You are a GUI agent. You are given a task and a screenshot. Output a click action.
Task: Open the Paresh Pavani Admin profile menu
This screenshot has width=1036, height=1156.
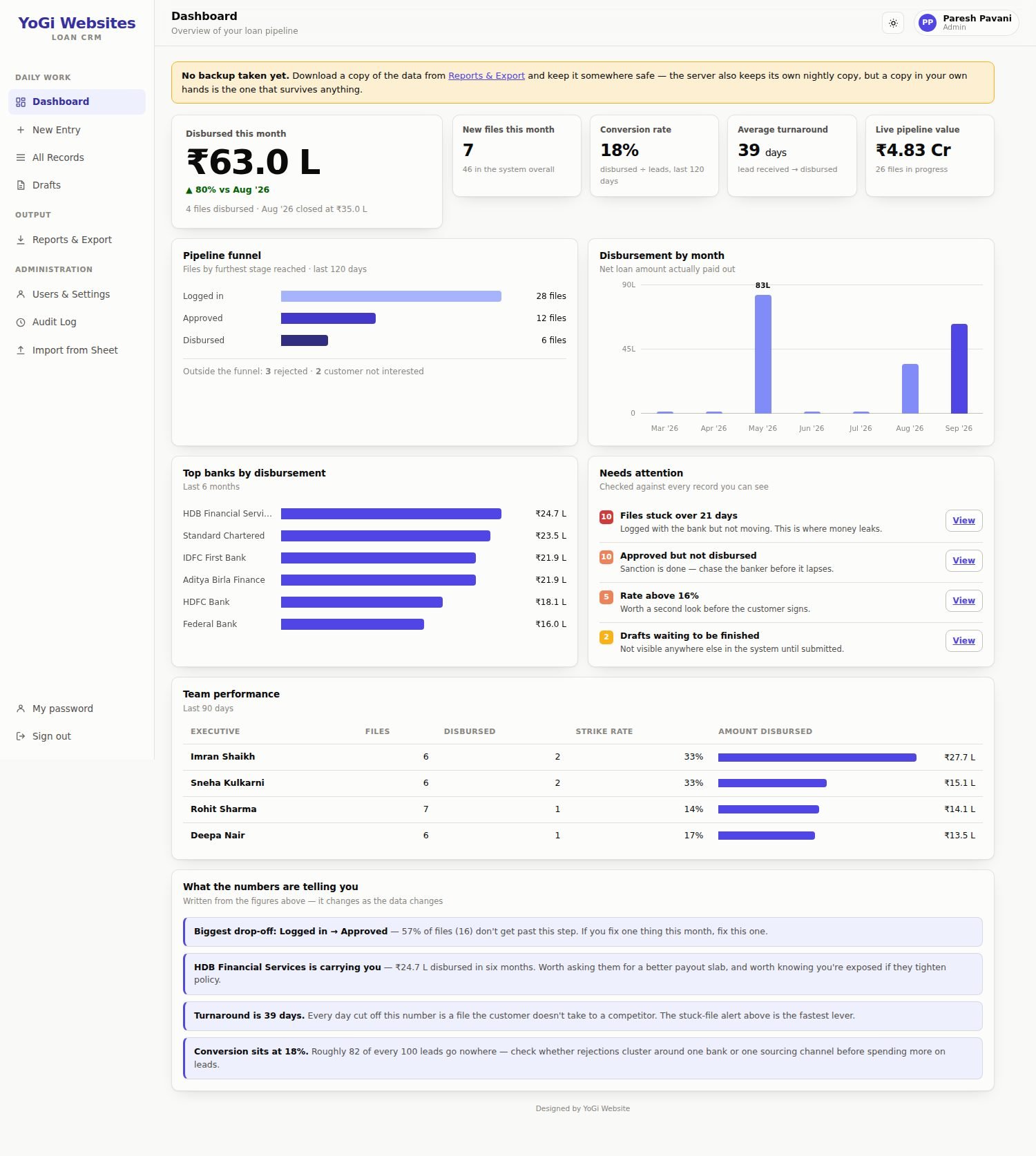(966, 23)
